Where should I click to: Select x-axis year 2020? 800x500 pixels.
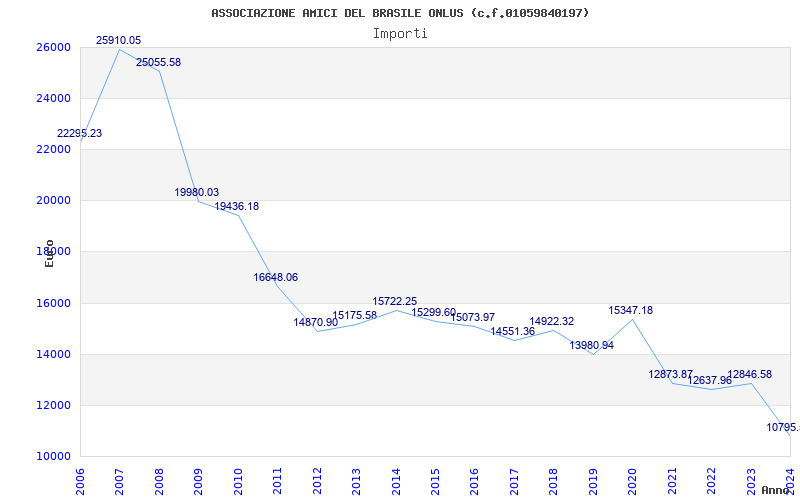(x=633, y=481)
